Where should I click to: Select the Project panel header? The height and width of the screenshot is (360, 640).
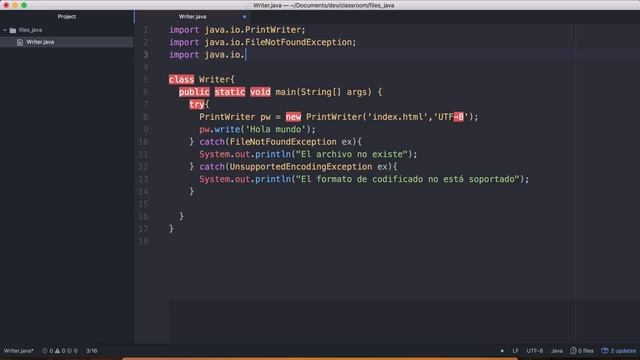67,17
